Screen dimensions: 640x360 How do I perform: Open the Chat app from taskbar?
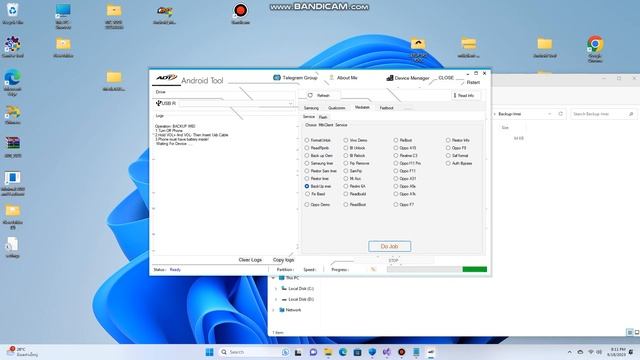(x=313, y=352)
